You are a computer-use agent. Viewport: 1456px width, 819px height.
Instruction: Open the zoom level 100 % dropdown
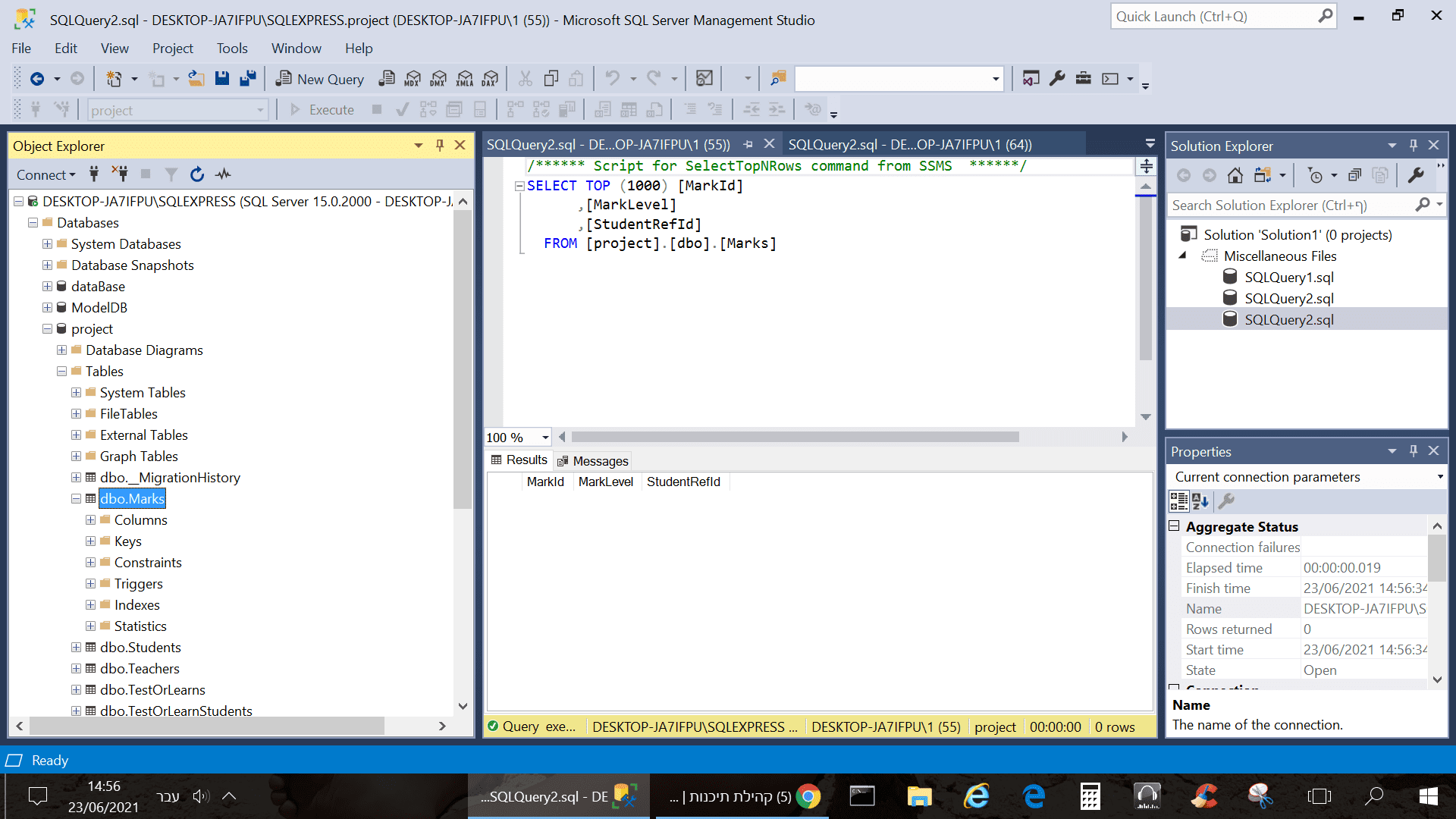(x=544, y=438)
